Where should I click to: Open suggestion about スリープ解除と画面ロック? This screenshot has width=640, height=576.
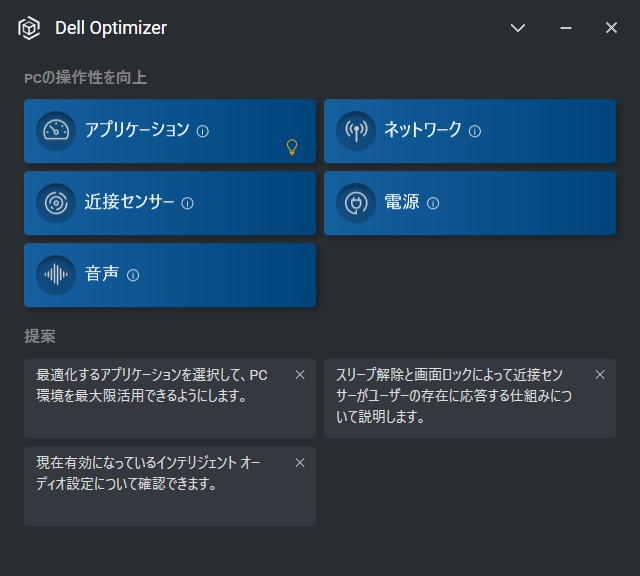[470, 398]
